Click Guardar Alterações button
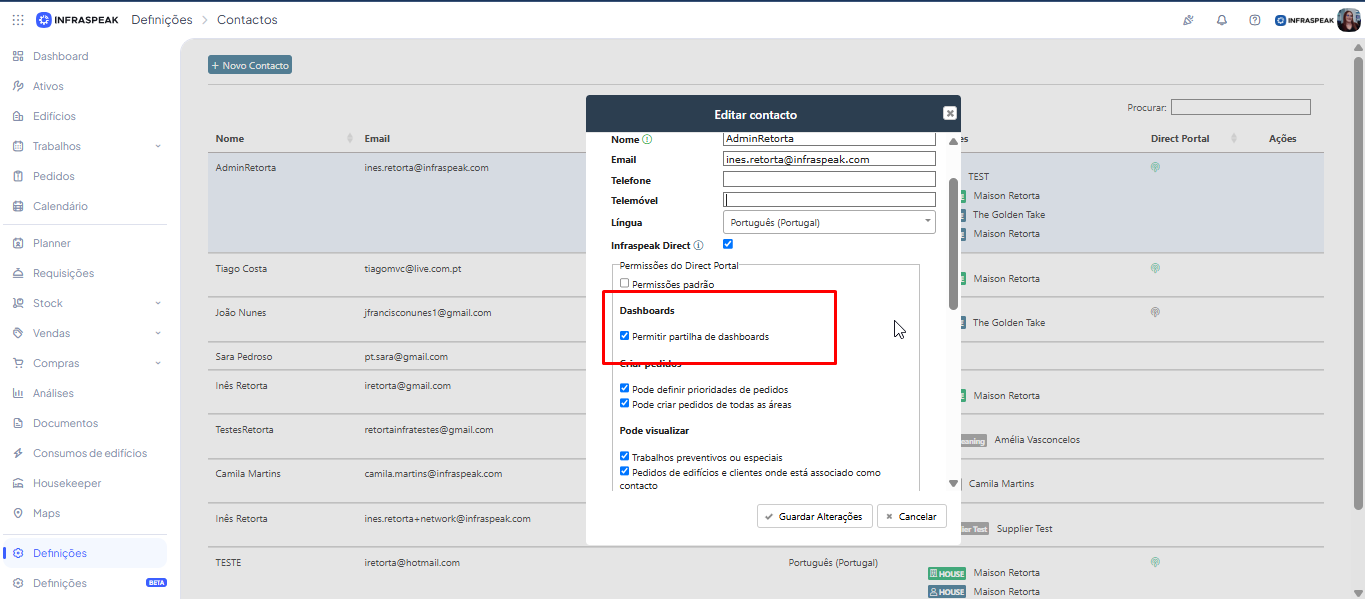 [815, 516]
